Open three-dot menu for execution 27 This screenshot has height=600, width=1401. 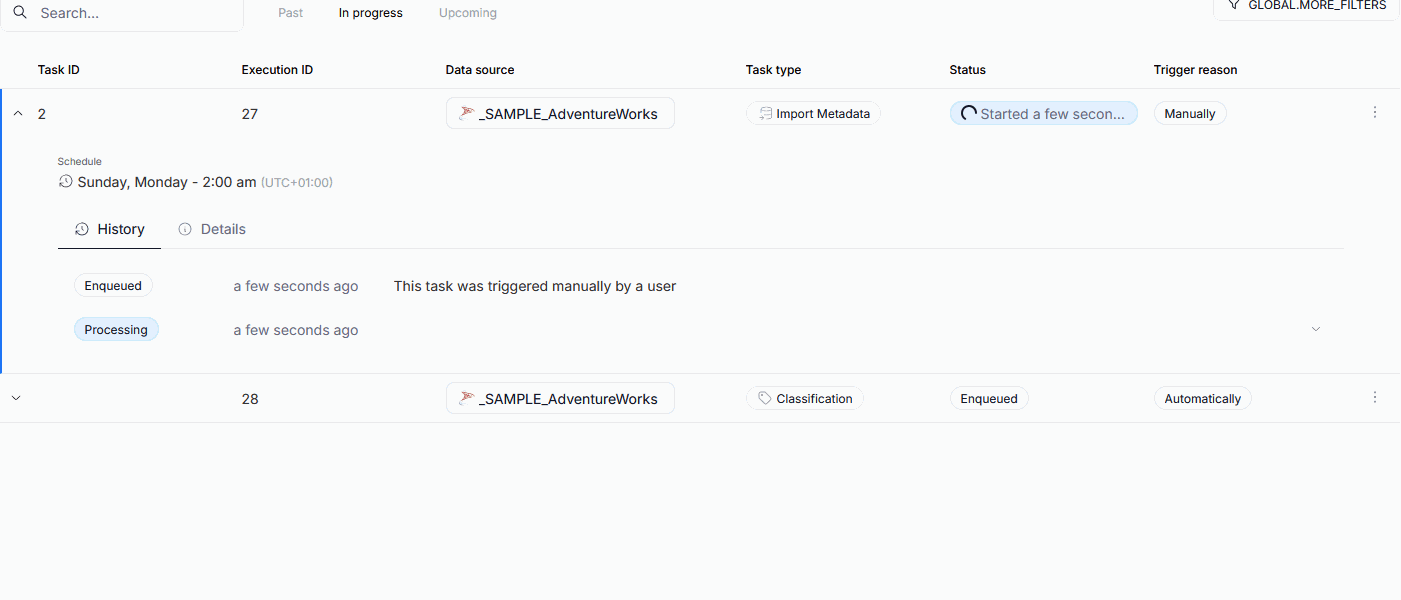1375,113
